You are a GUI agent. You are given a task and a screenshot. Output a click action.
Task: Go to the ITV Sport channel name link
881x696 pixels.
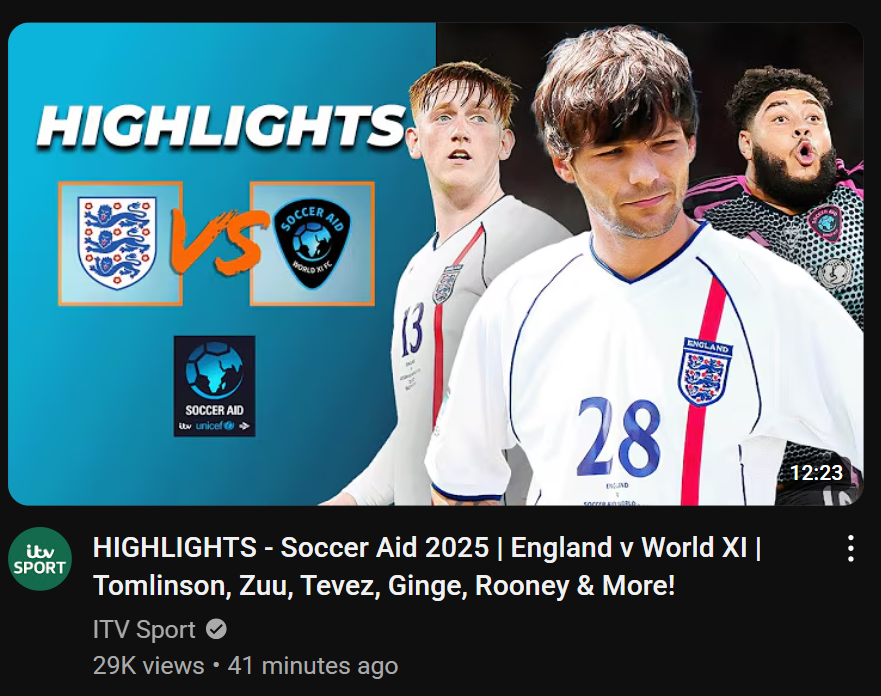(x=144, y=629)
